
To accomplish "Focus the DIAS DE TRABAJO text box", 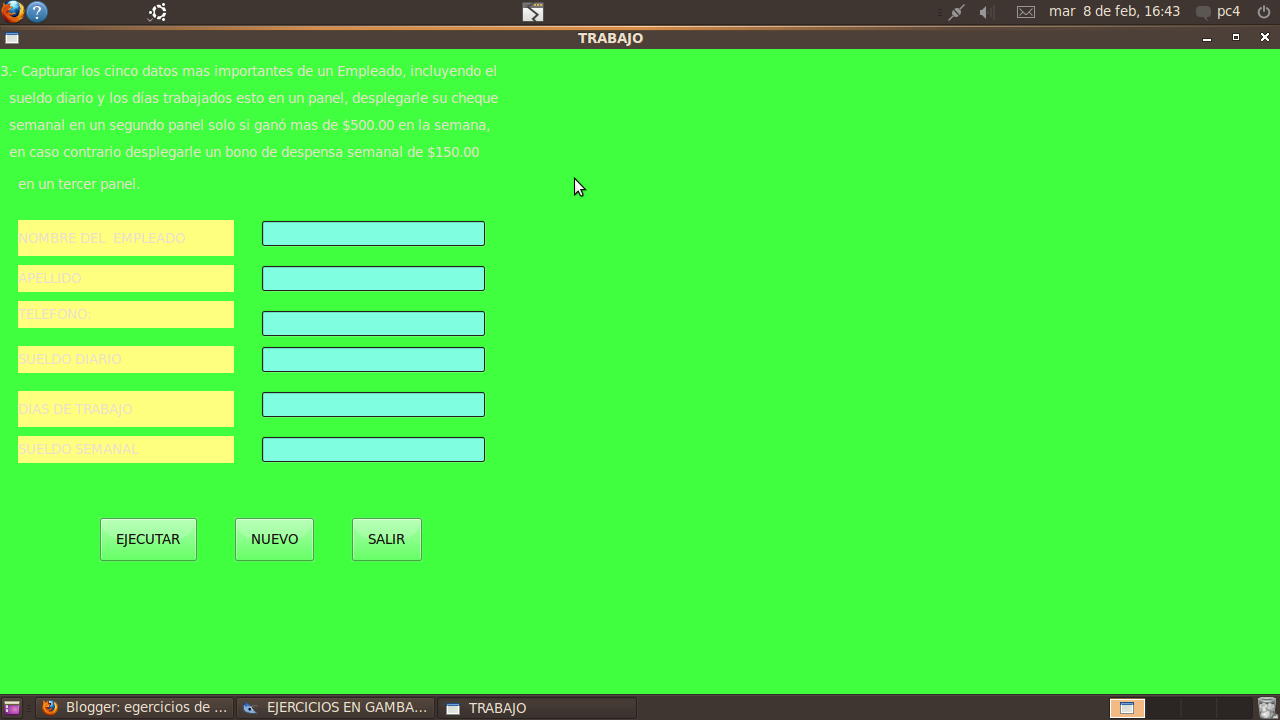I will pos(373,404).
